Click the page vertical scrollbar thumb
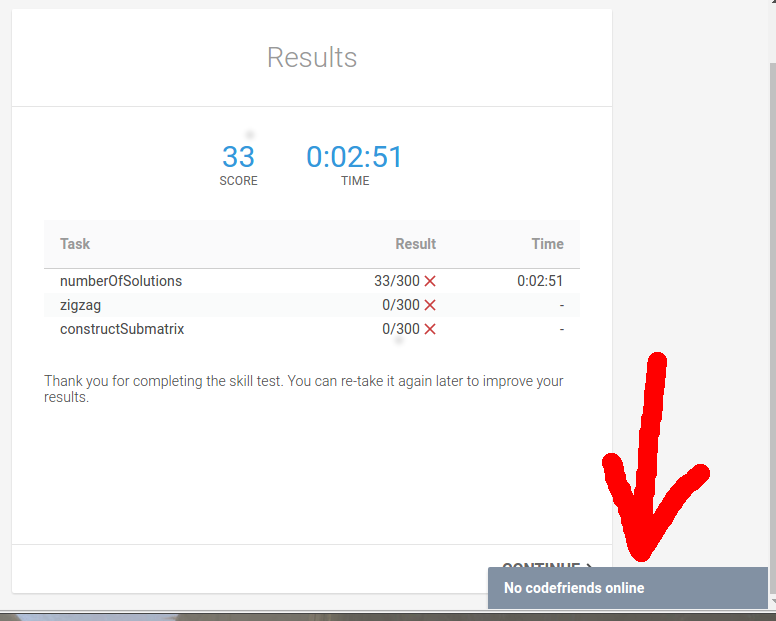 (772, 329)
